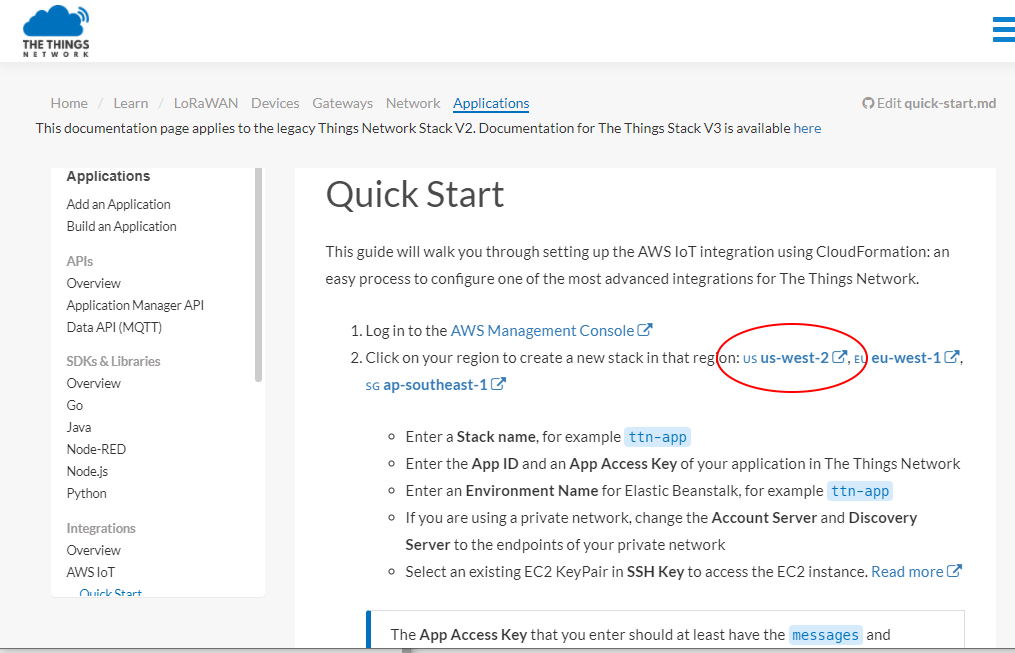
Task: Click the sidebar vertical scrollbar
Action: tap(258, 275)
